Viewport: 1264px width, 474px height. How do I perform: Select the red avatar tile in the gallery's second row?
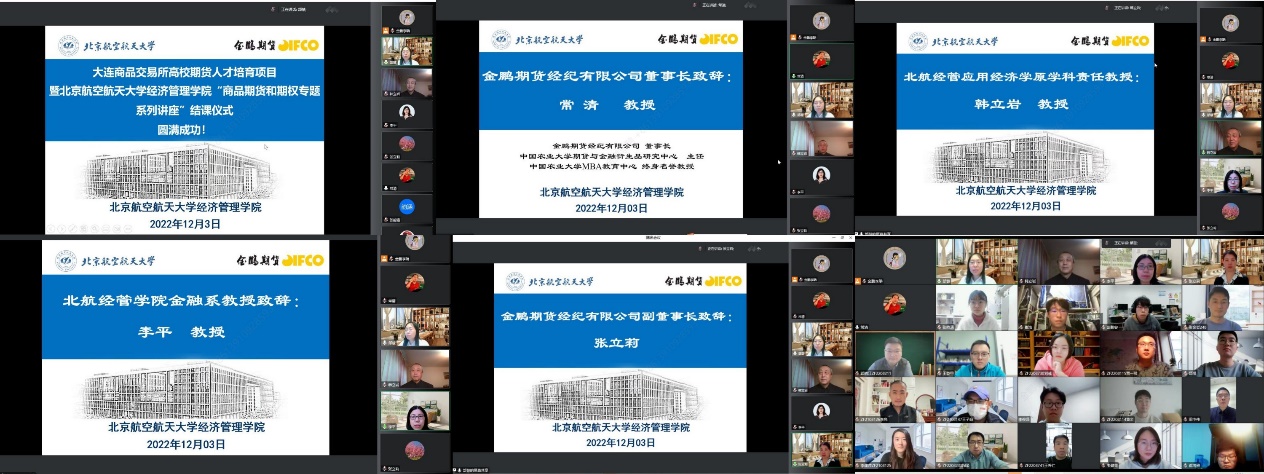pyautogui.click(x=894, y=306)
